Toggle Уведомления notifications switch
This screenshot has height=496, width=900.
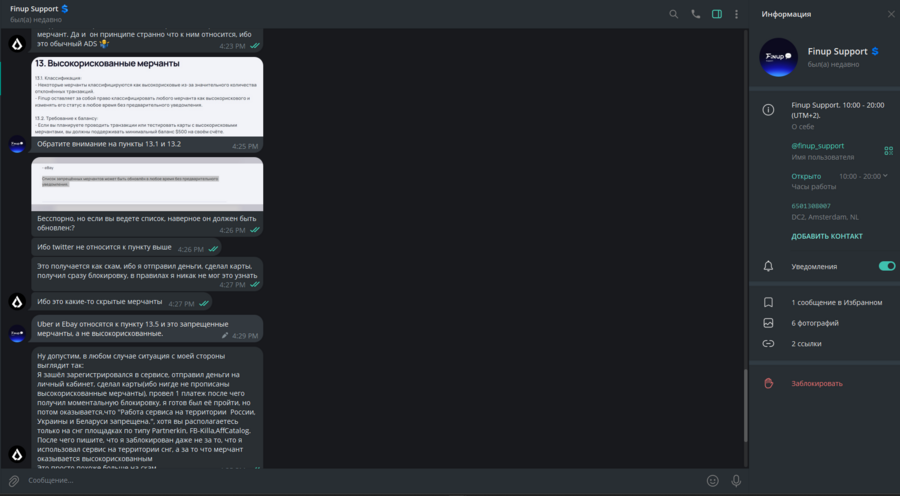pyautogui.click(x=886, y=266)
